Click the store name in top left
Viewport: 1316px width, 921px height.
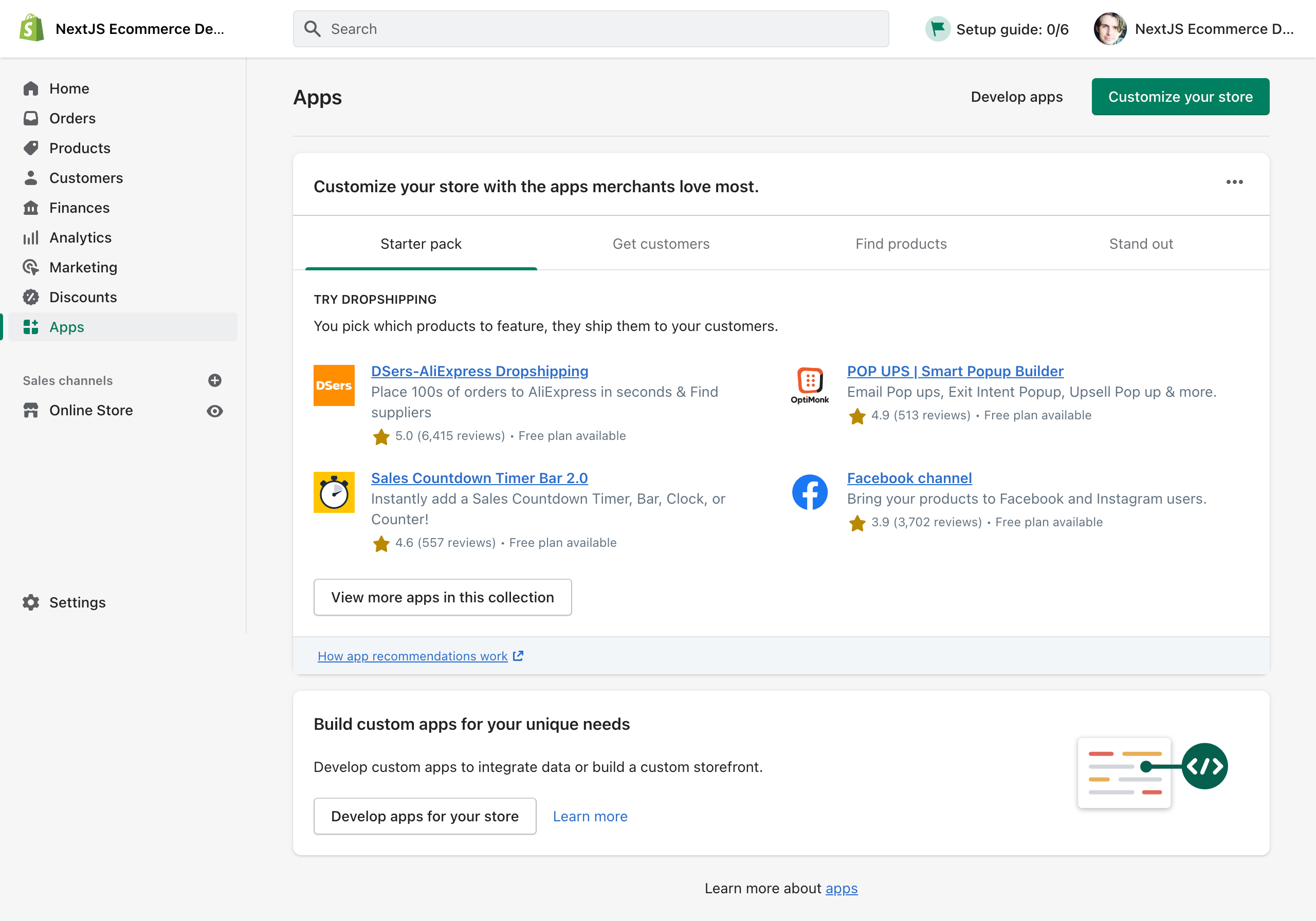click(x=139, y=29)
